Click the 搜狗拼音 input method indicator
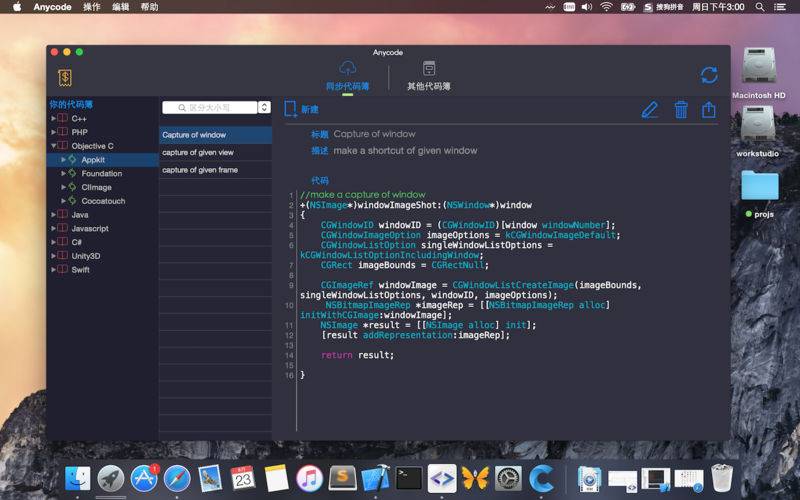Image resolution: width=800 pixels, height=500 pixels. tap(663, 7)
